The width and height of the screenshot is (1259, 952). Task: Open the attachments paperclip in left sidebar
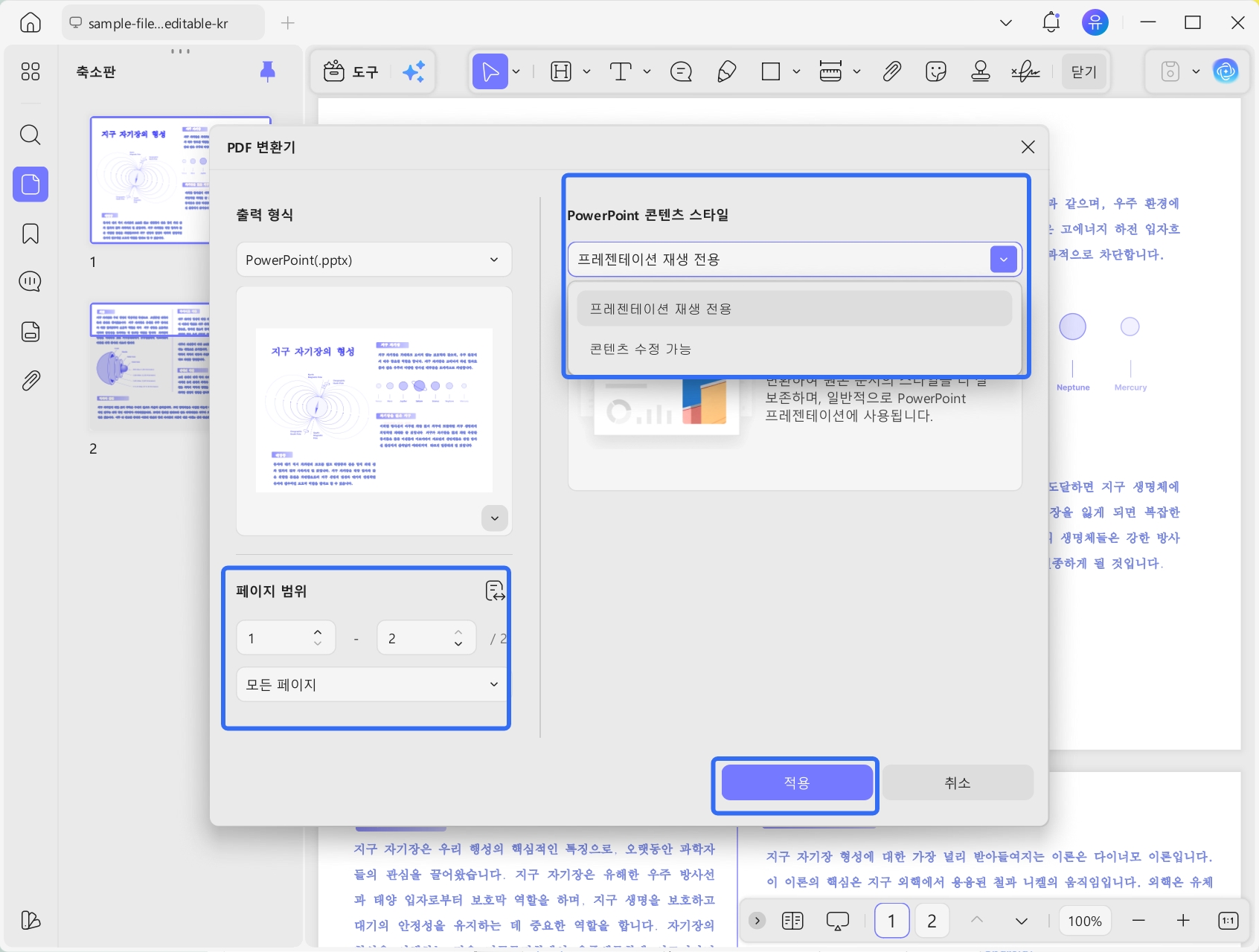(x=31, y=381)
